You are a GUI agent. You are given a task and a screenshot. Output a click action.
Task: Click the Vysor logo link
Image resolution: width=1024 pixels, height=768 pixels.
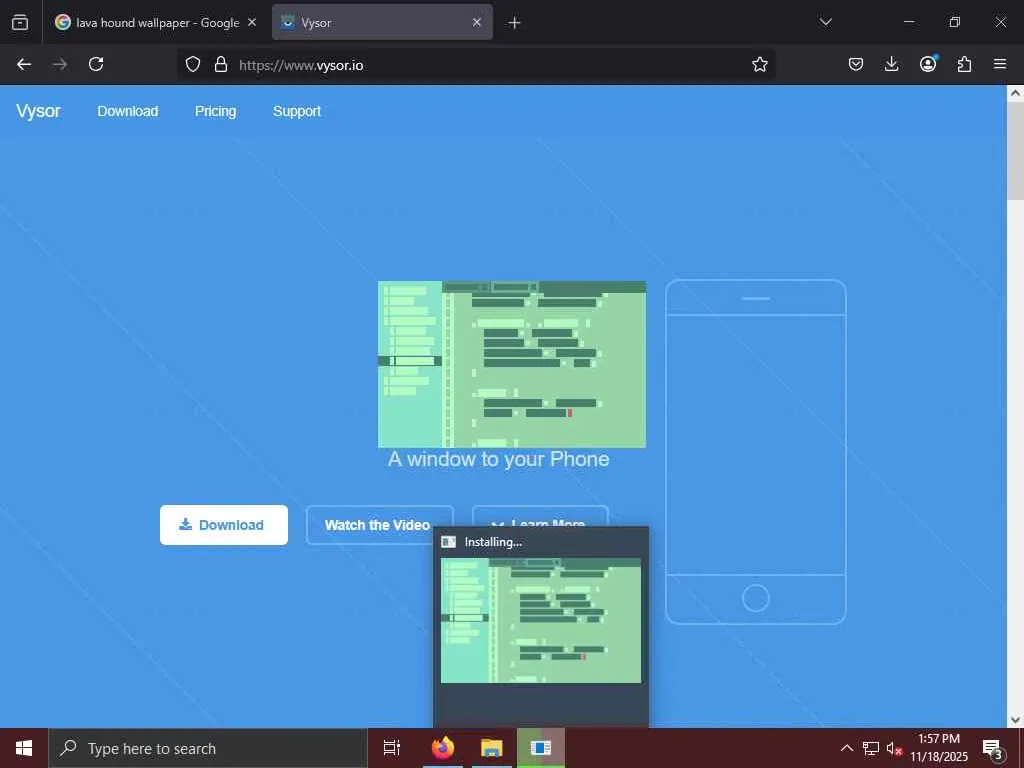38,111
